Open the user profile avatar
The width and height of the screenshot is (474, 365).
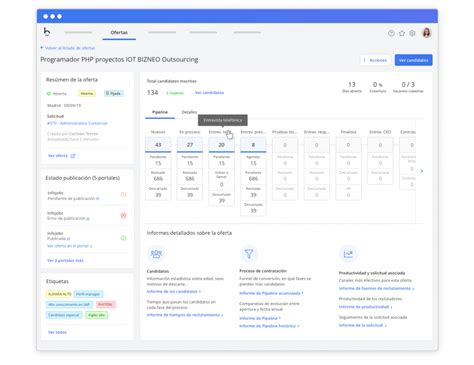click(x=427, y=33)
